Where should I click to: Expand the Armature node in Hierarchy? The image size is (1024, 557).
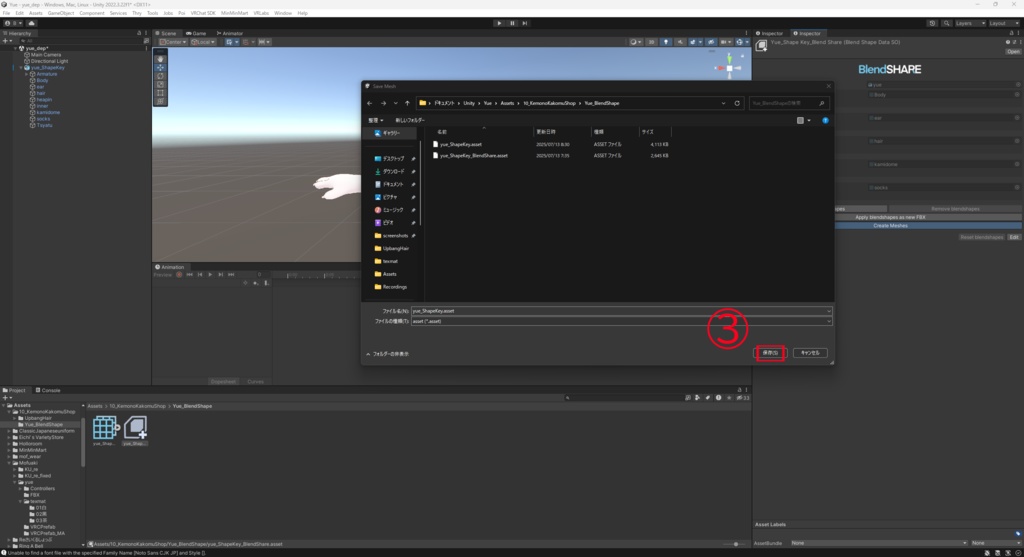(x=27, y=74)
